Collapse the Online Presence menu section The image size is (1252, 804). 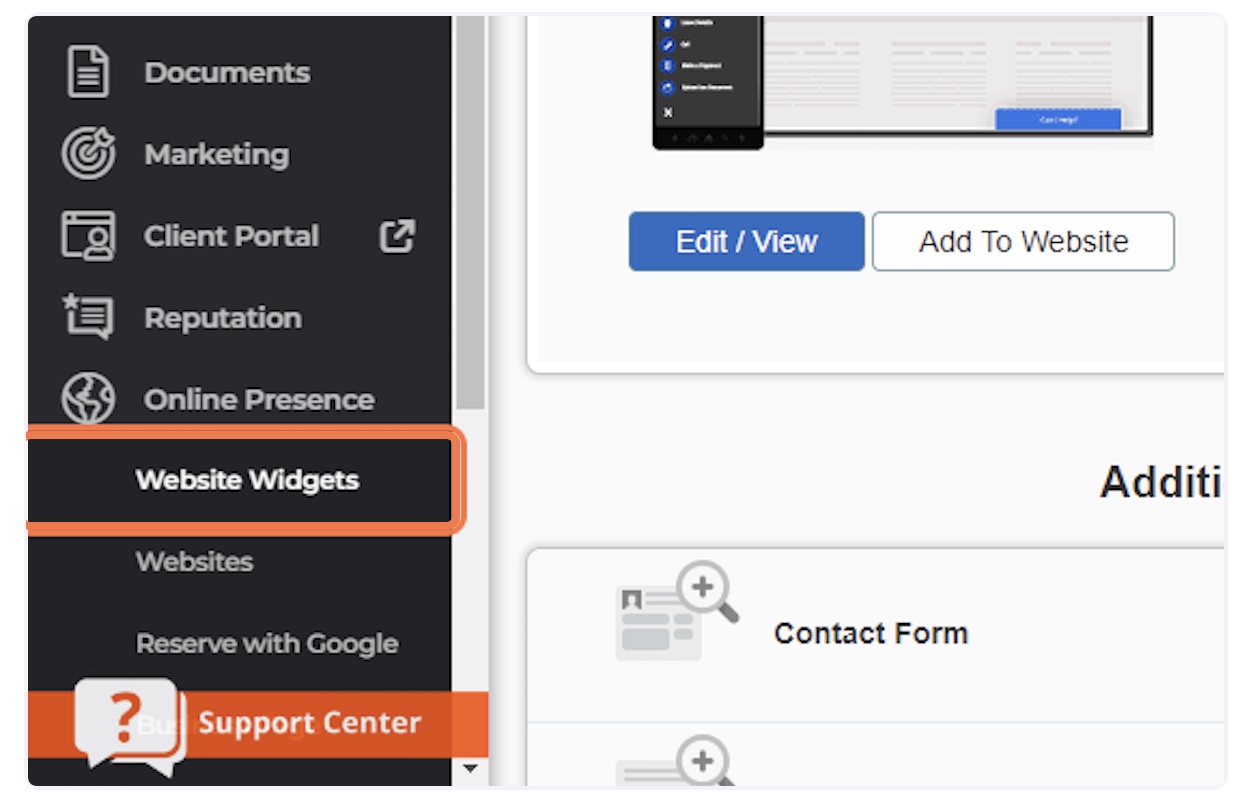click(259, 400)
